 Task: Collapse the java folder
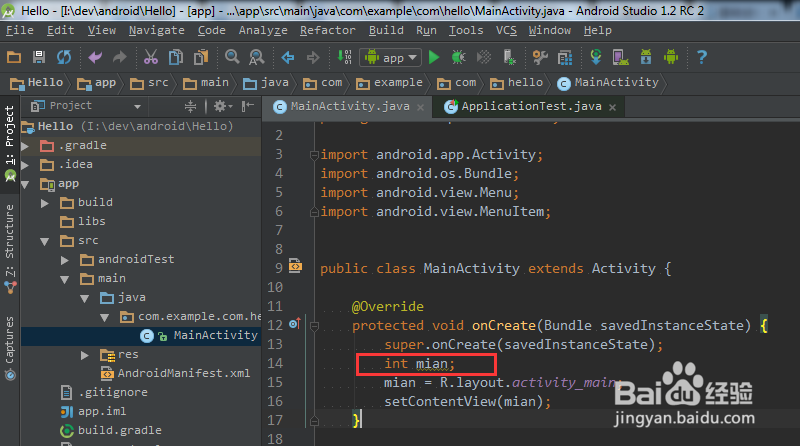[x=85, y=299]
